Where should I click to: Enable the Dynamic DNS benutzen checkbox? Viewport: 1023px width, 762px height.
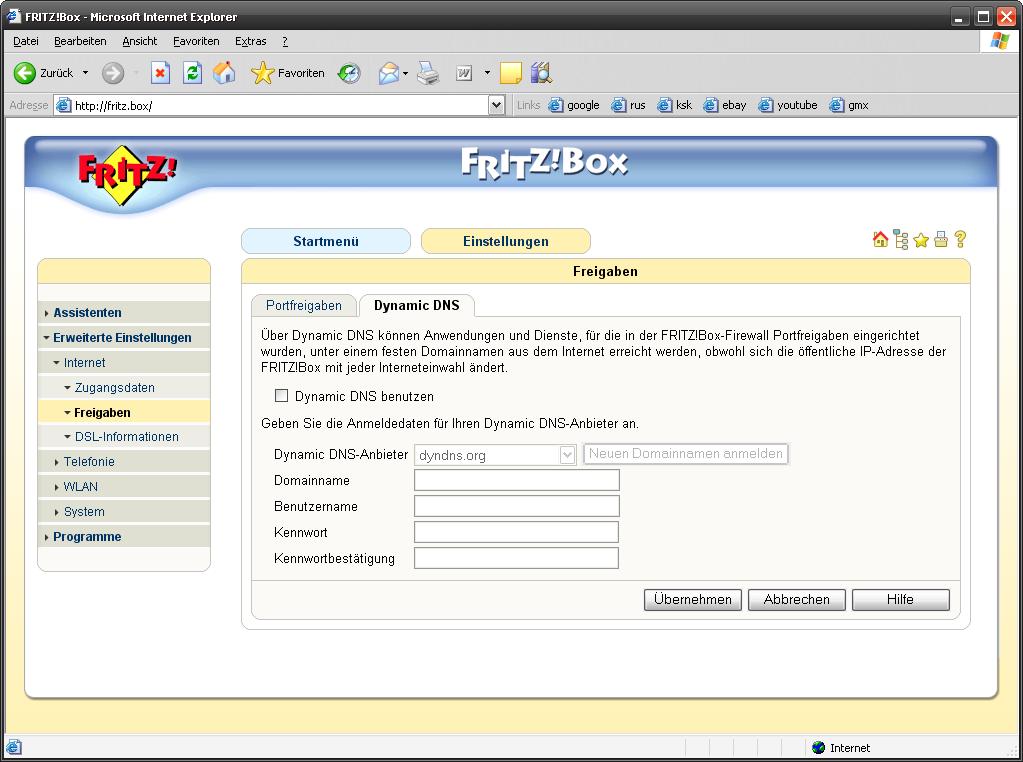(281, 396)
